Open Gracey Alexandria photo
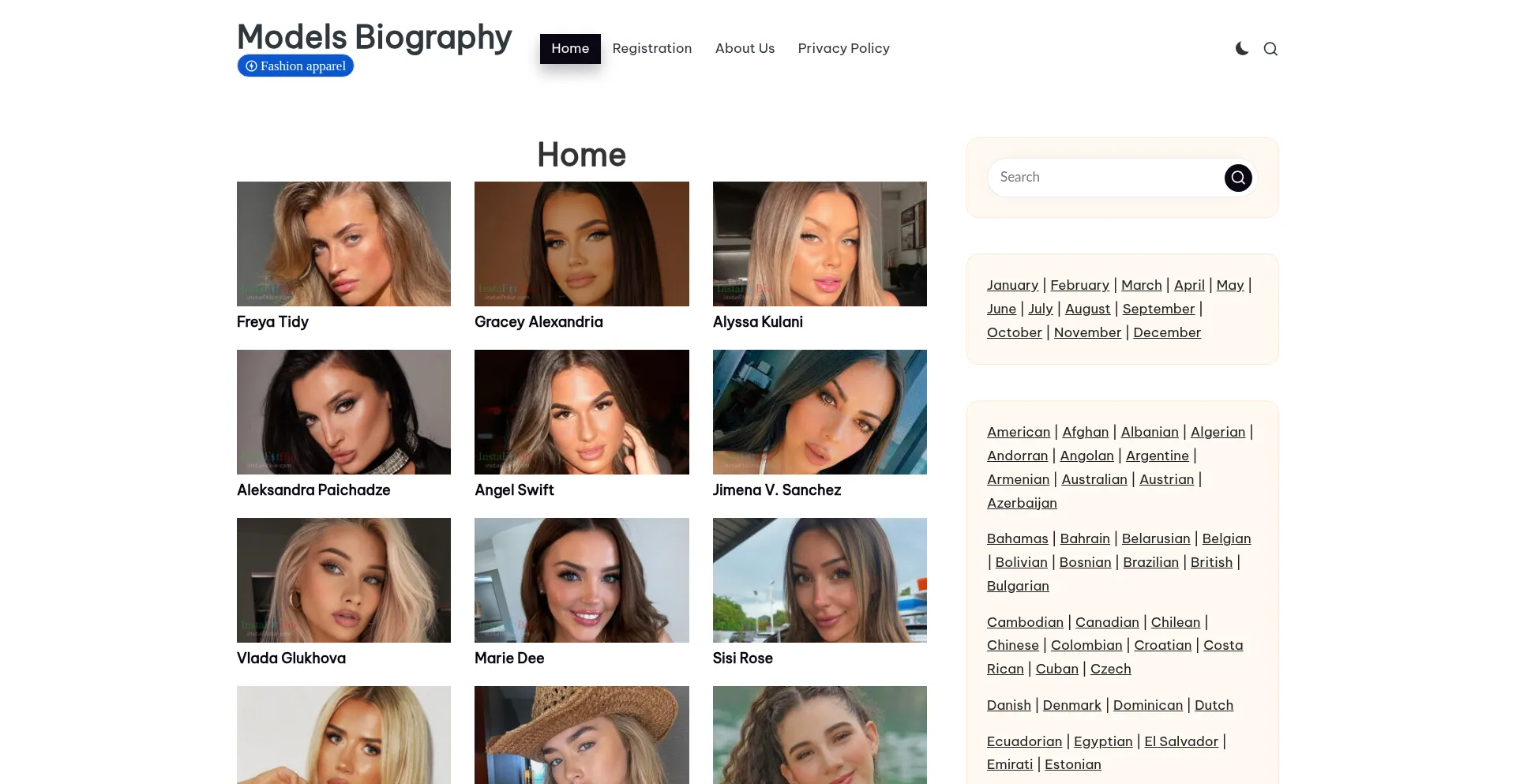 click(x=582, y=244)
